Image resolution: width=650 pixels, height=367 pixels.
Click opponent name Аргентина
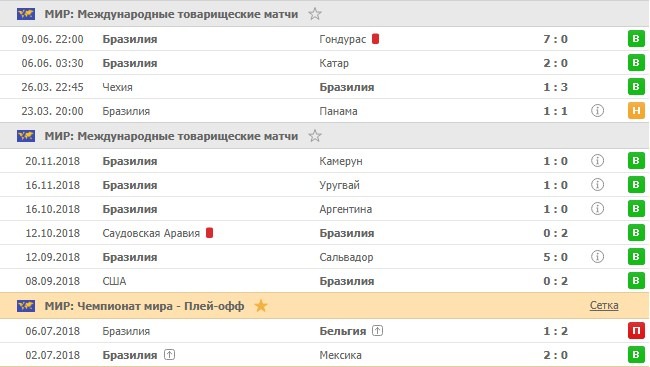pos(345,209)
